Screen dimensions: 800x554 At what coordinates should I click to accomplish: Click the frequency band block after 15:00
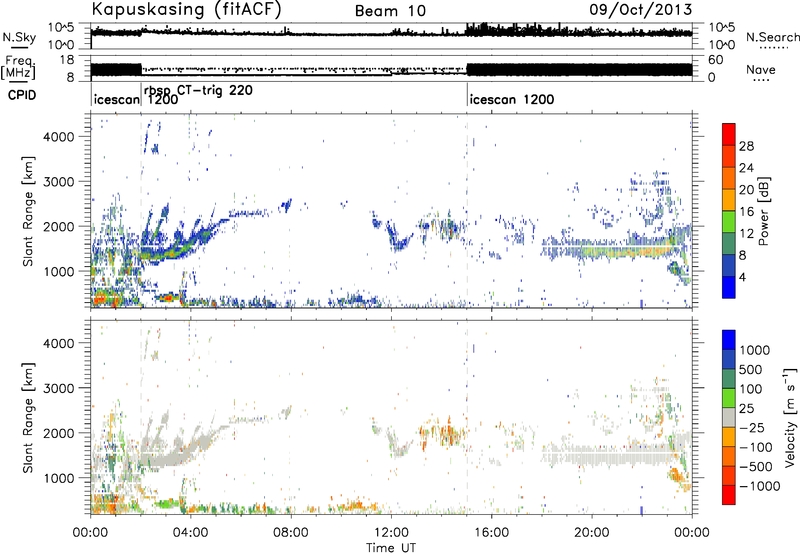click(580, 70)
